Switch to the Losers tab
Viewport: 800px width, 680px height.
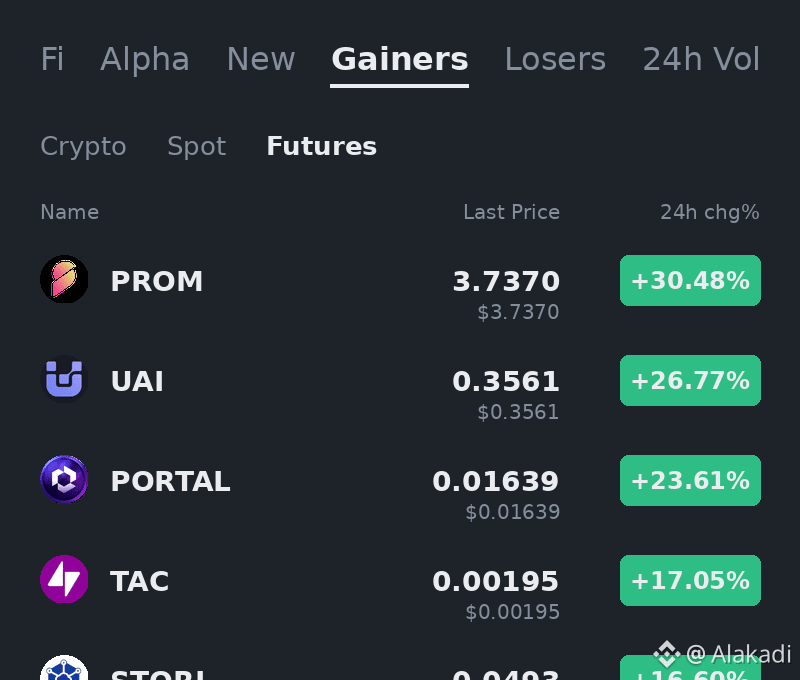click(x=555, y=59)
